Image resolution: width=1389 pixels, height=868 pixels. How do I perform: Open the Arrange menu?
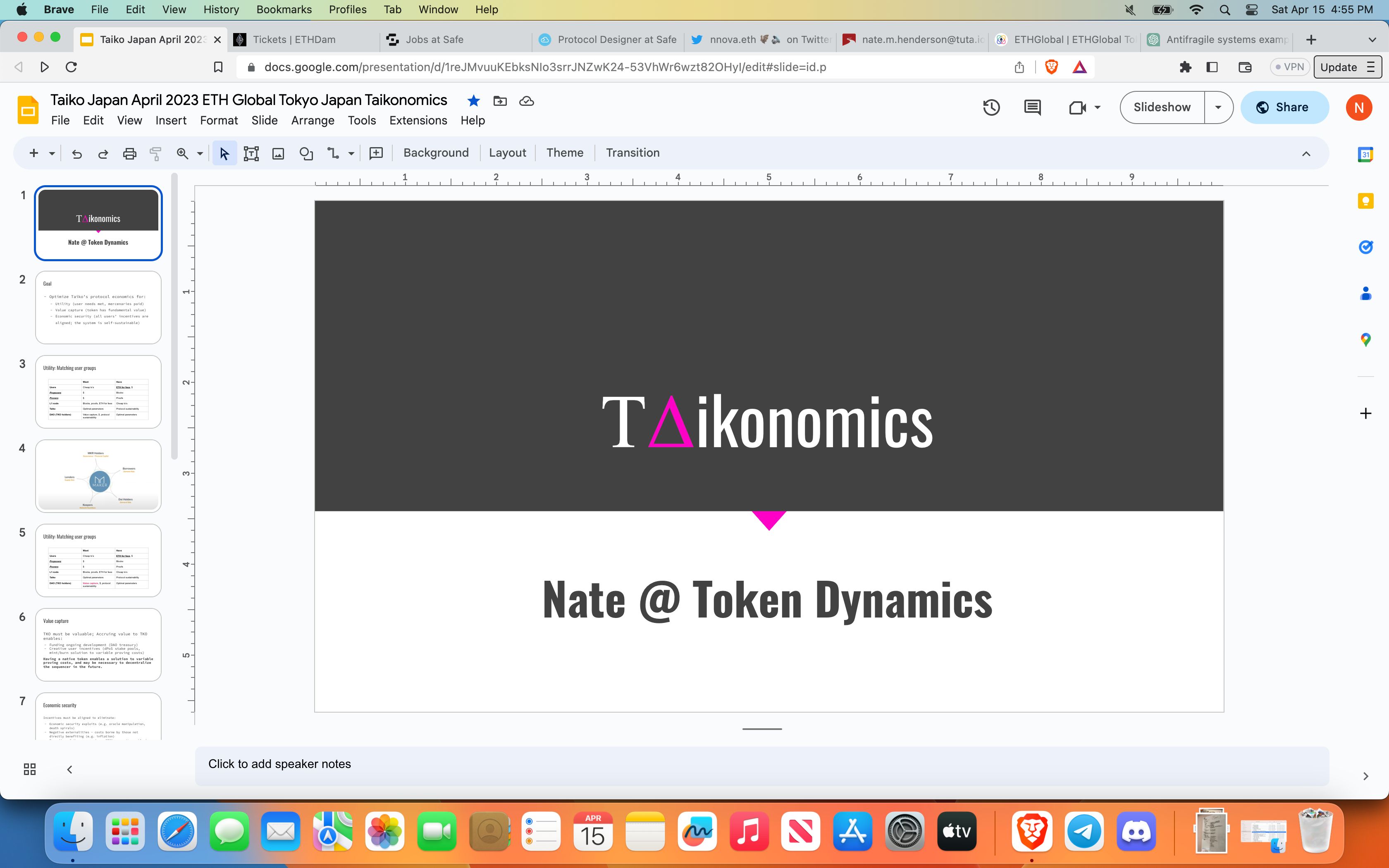pos(313,121)
